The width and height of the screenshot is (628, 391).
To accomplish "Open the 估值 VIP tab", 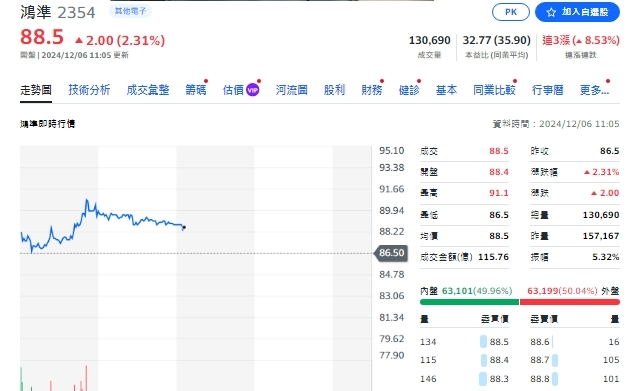I will click(x=241, y=90).
